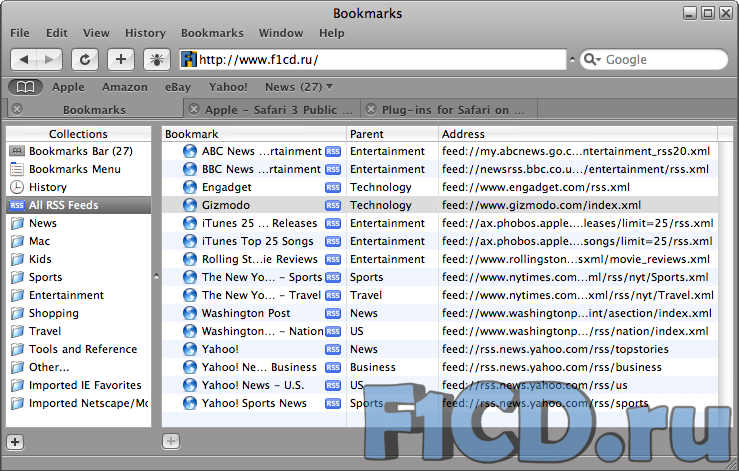Select the Entertainment folder in Collections
This screenshot has width=739, height=471.
pyautogui.click(x=79, y=295)
